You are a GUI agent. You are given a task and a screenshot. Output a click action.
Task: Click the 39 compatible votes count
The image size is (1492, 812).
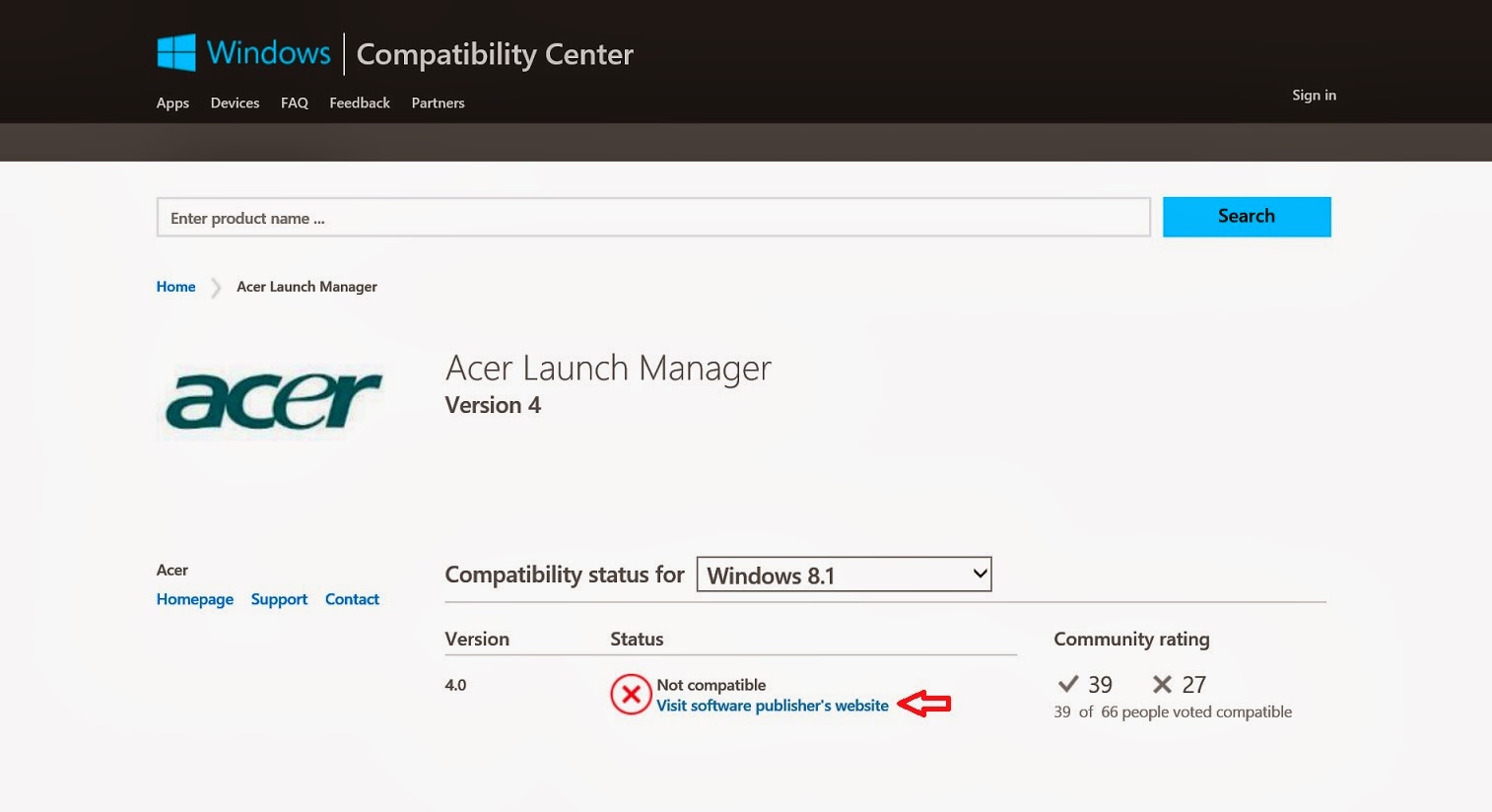click(1100, 685)
